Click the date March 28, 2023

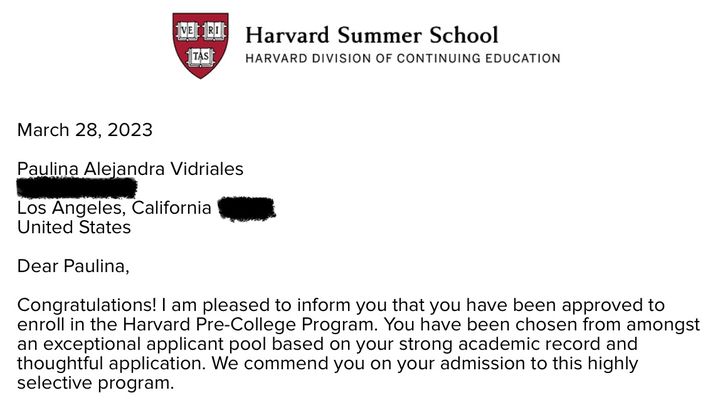click(x=84, y=130)
